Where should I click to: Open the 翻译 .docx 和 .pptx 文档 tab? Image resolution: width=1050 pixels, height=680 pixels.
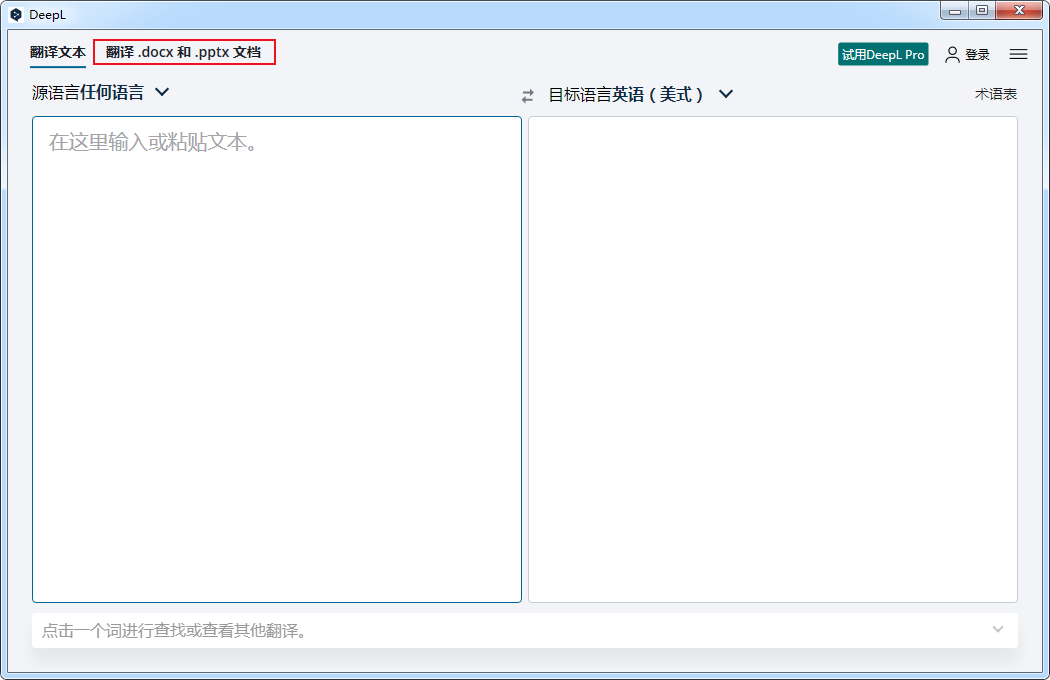point(183,52)
